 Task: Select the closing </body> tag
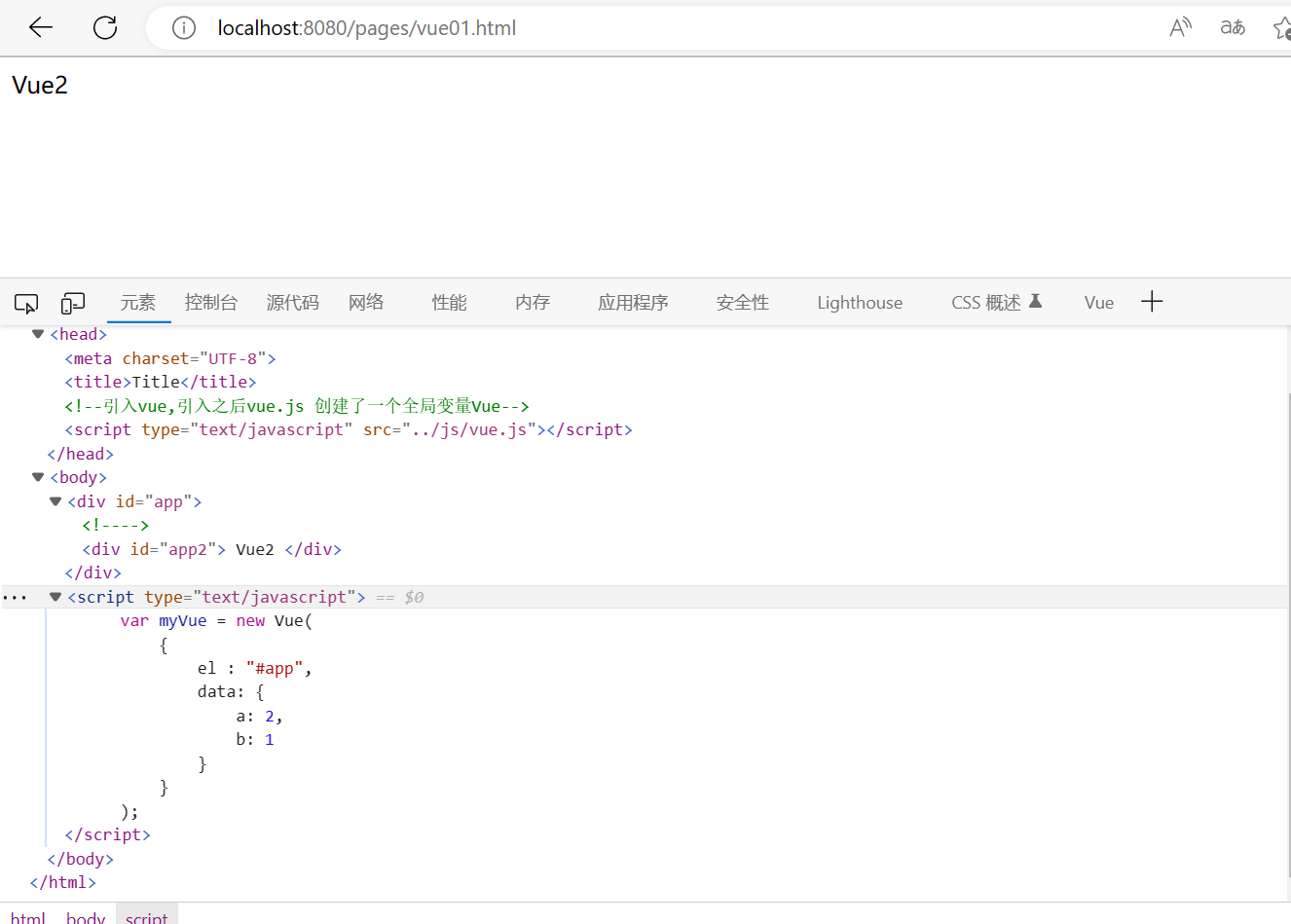81,859
